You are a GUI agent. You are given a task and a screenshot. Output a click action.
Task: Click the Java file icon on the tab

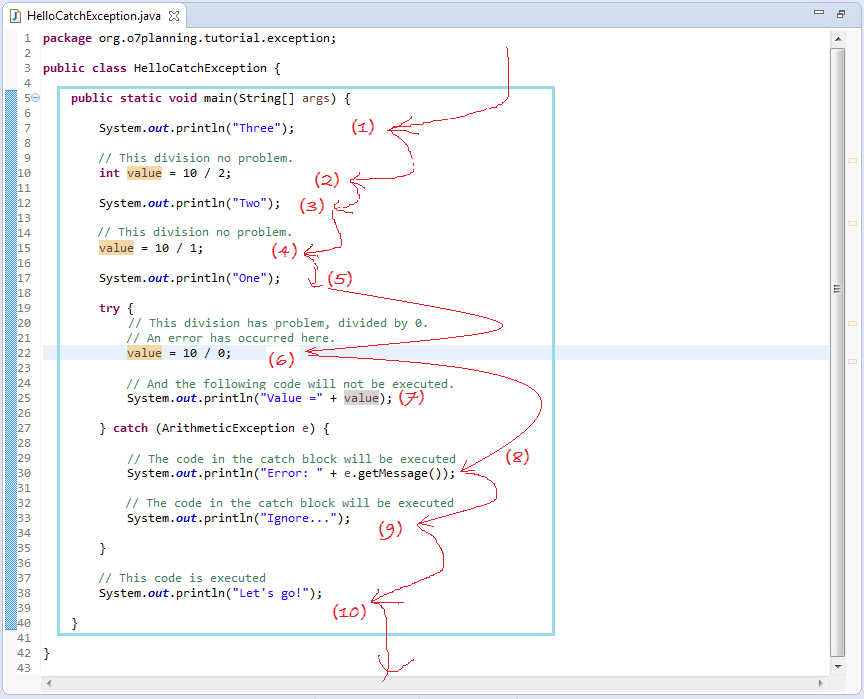click(x=16, y=16)
